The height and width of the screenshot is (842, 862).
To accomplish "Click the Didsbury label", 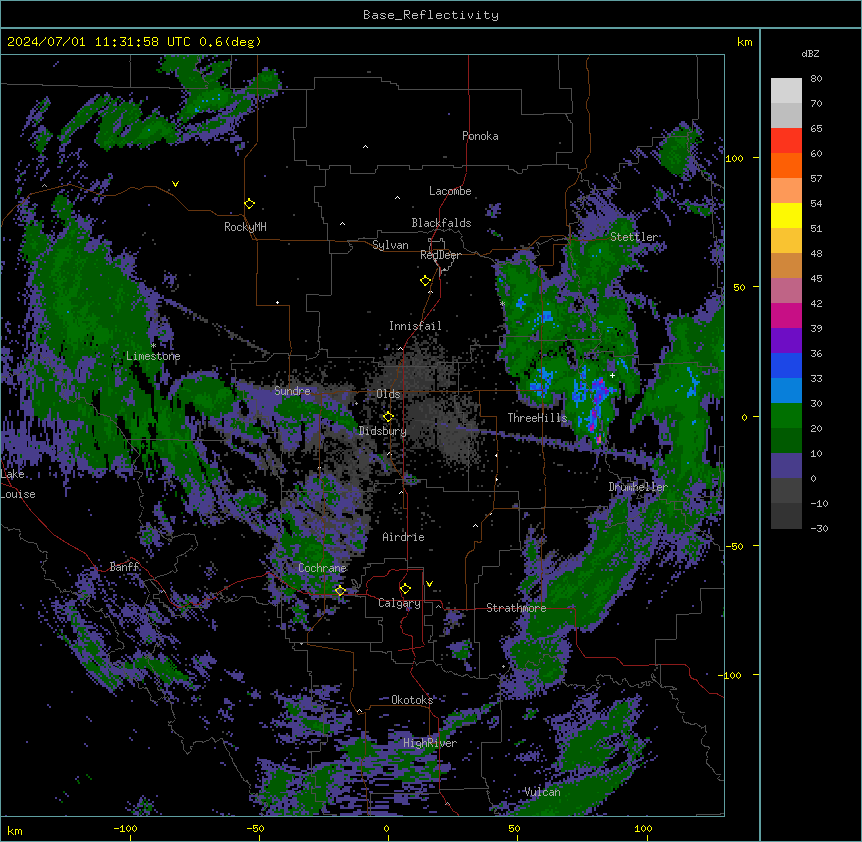I will [383, 431].
